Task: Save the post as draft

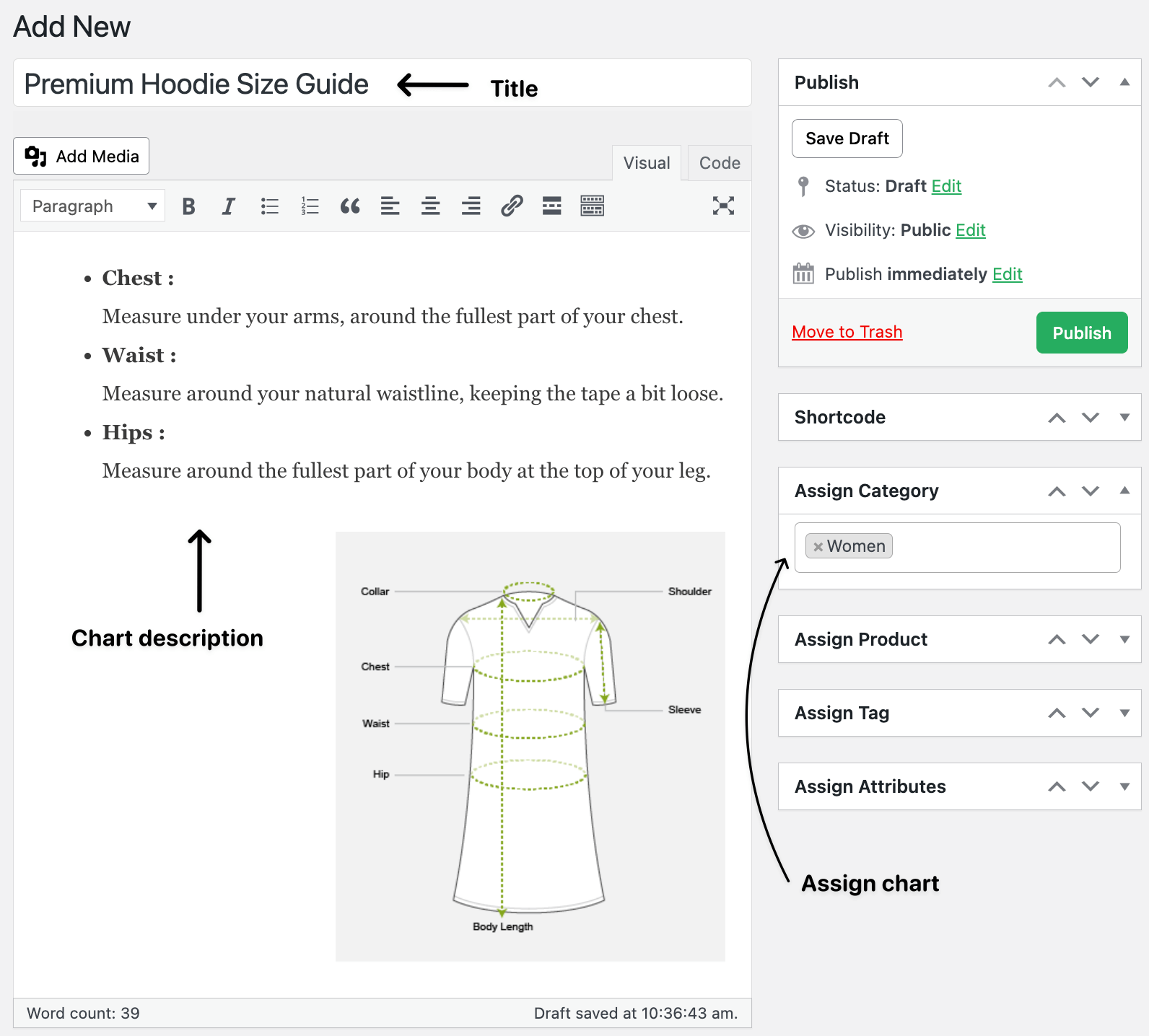Action: click(847, 139)
